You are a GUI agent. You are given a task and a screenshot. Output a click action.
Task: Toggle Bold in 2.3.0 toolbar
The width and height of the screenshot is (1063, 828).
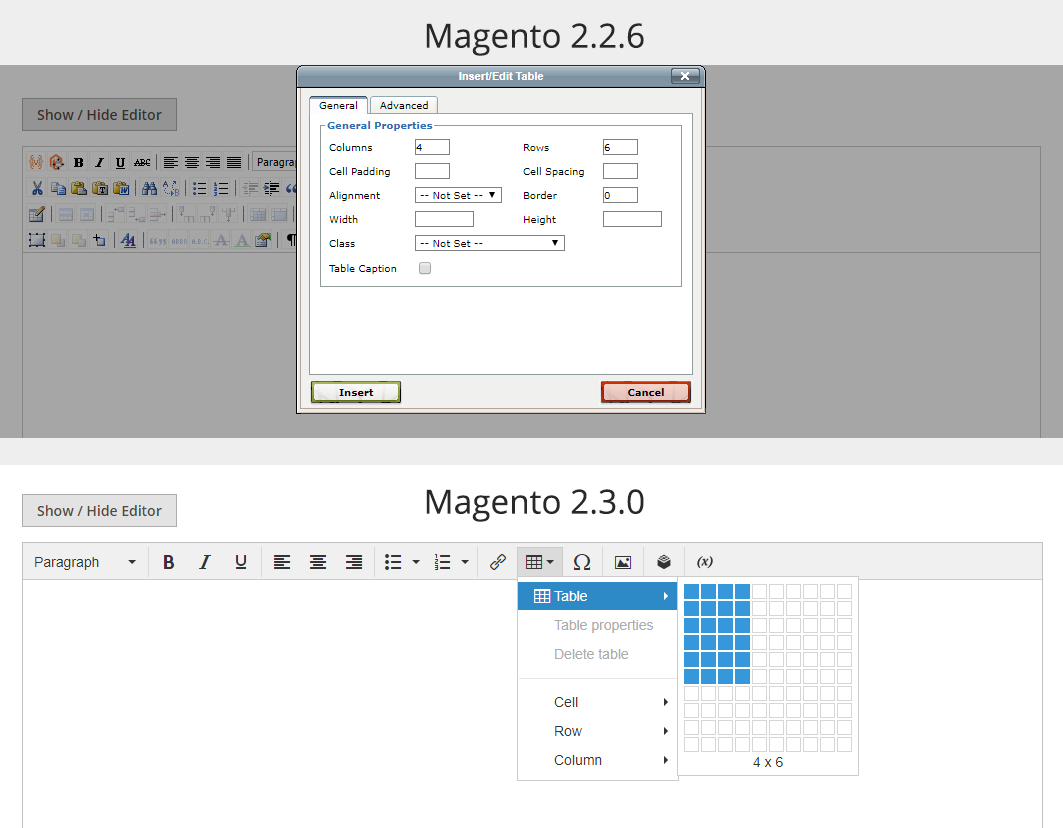(x=169, y=561)
